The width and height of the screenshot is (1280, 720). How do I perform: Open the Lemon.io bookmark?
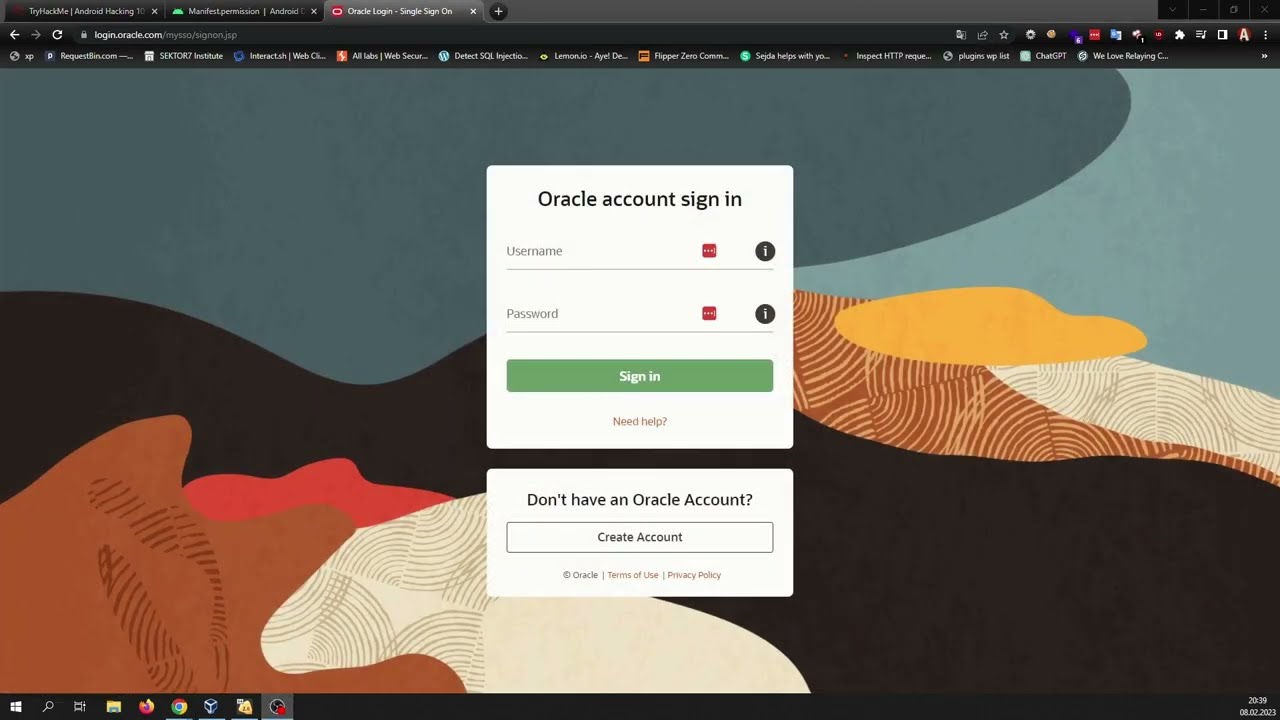pyautogui.click(x=583, y=56)
